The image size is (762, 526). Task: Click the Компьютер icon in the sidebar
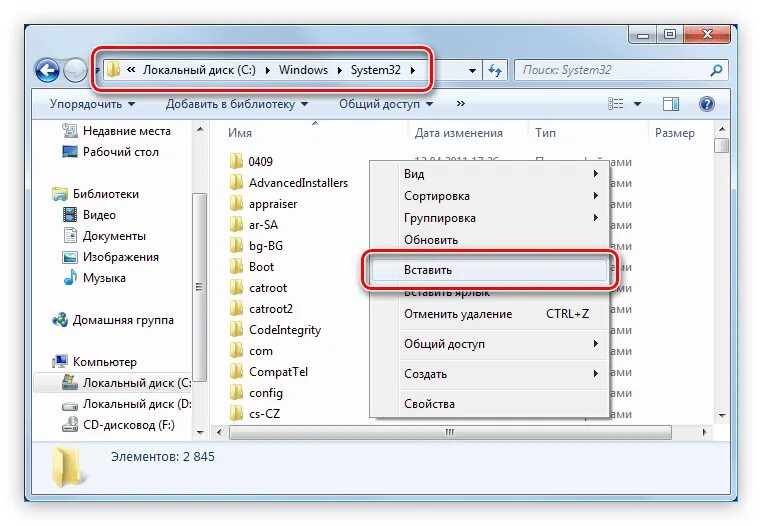(60, 361)
